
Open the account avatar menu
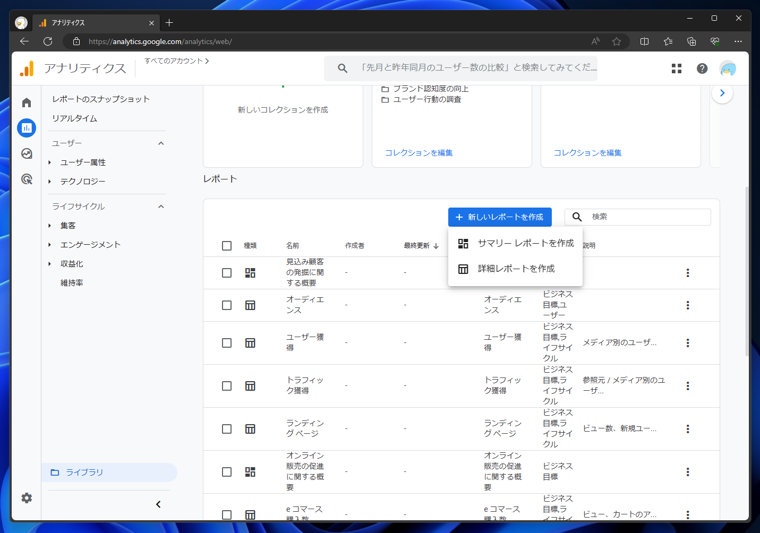point(728,69)
